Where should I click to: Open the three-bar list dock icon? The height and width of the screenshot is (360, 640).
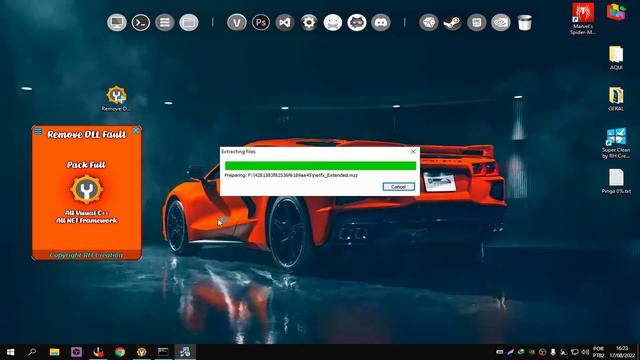[165, 22]
